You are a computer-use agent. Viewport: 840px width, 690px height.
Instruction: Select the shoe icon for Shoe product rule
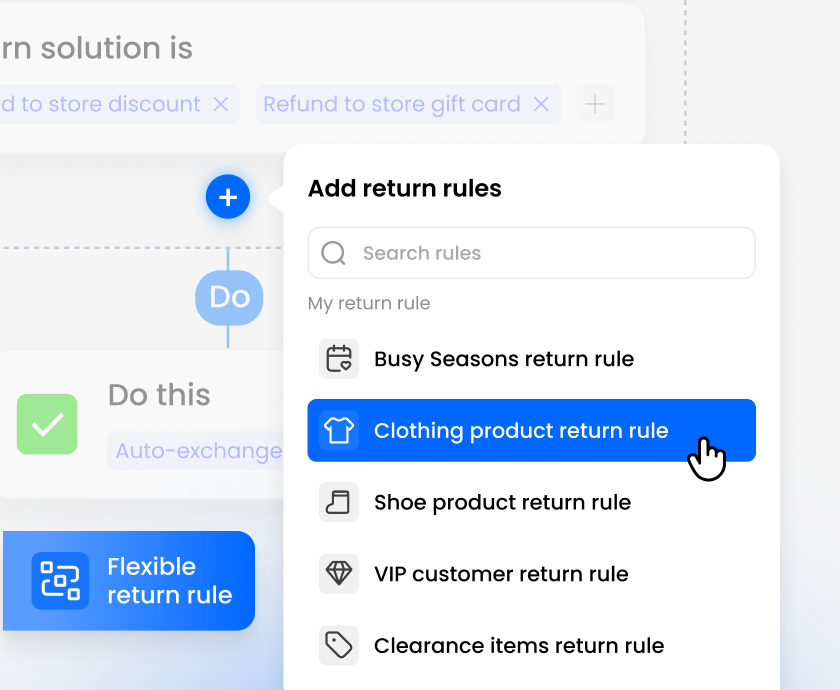click(339, 502)
